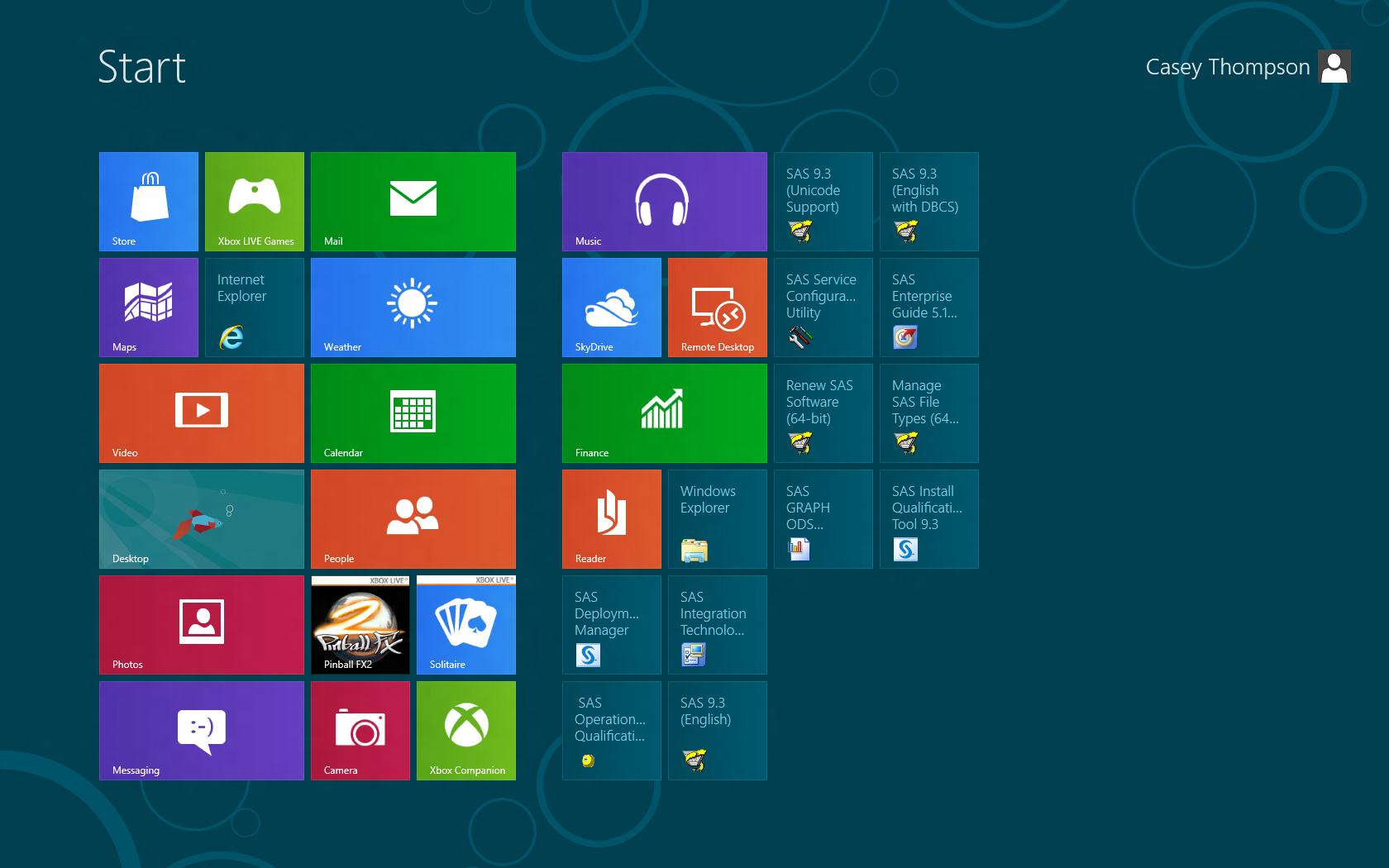Viewport: 1389px width, 868px height.
Task: Launch Windows Explorer tile
Action: (718, 519)
